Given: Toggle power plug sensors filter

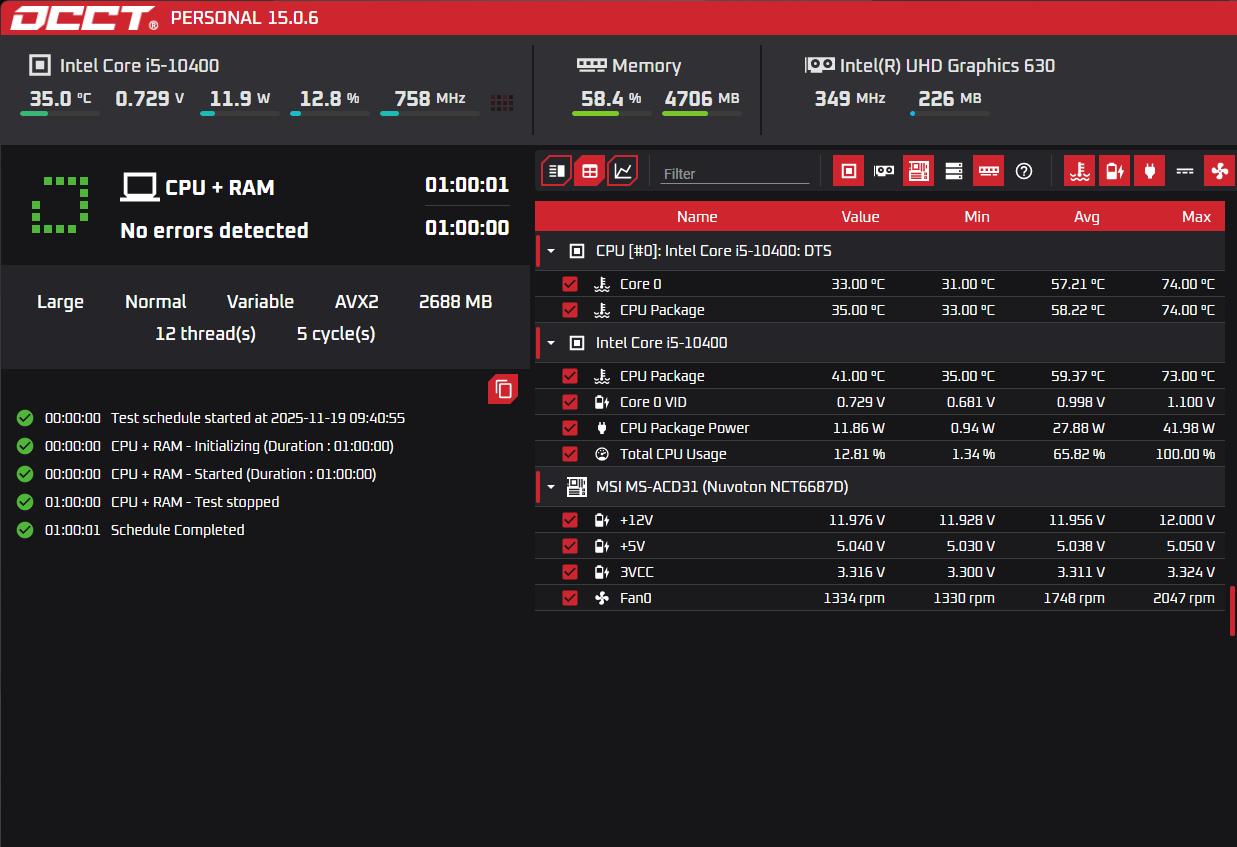Looking at the screenshot, I should click(1149, 171).
